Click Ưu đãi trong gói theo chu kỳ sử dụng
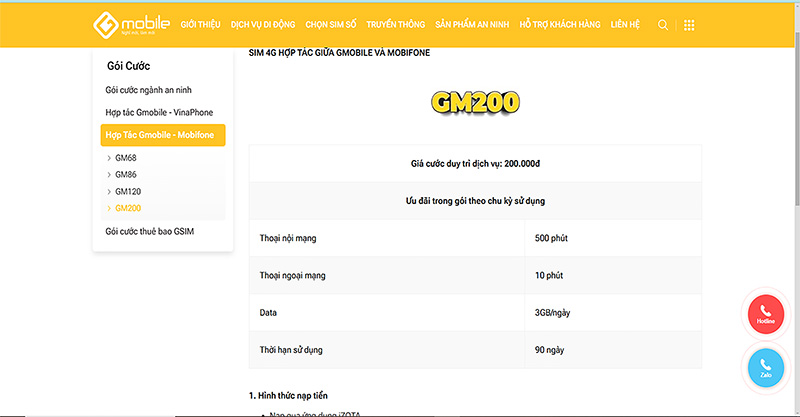 (475, 201)
